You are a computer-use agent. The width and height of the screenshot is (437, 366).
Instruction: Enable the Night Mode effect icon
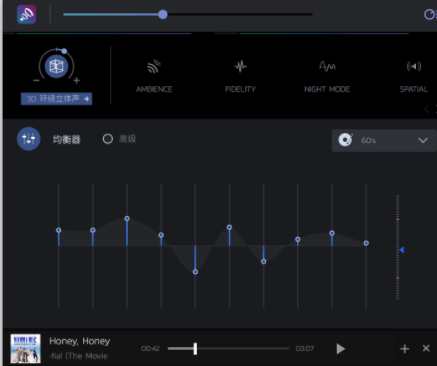327,66
